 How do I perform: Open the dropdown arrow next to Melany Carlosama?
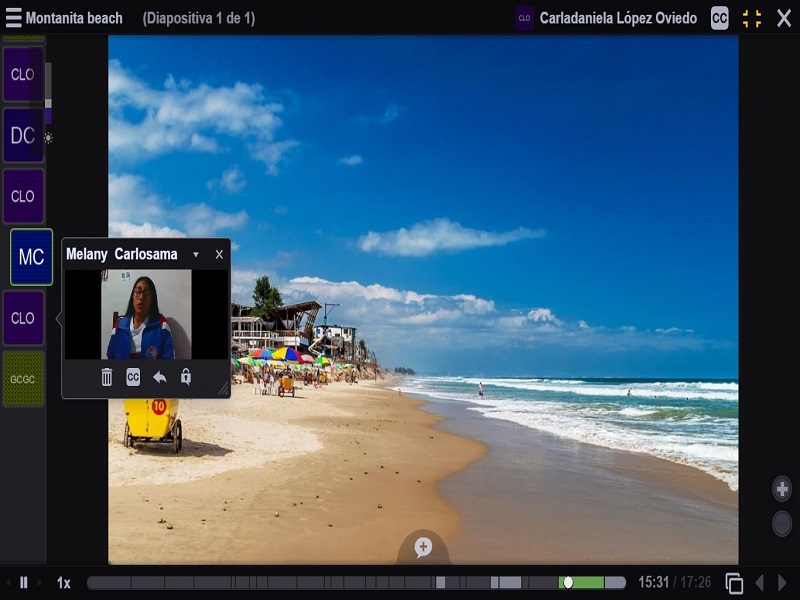point(196,255)
